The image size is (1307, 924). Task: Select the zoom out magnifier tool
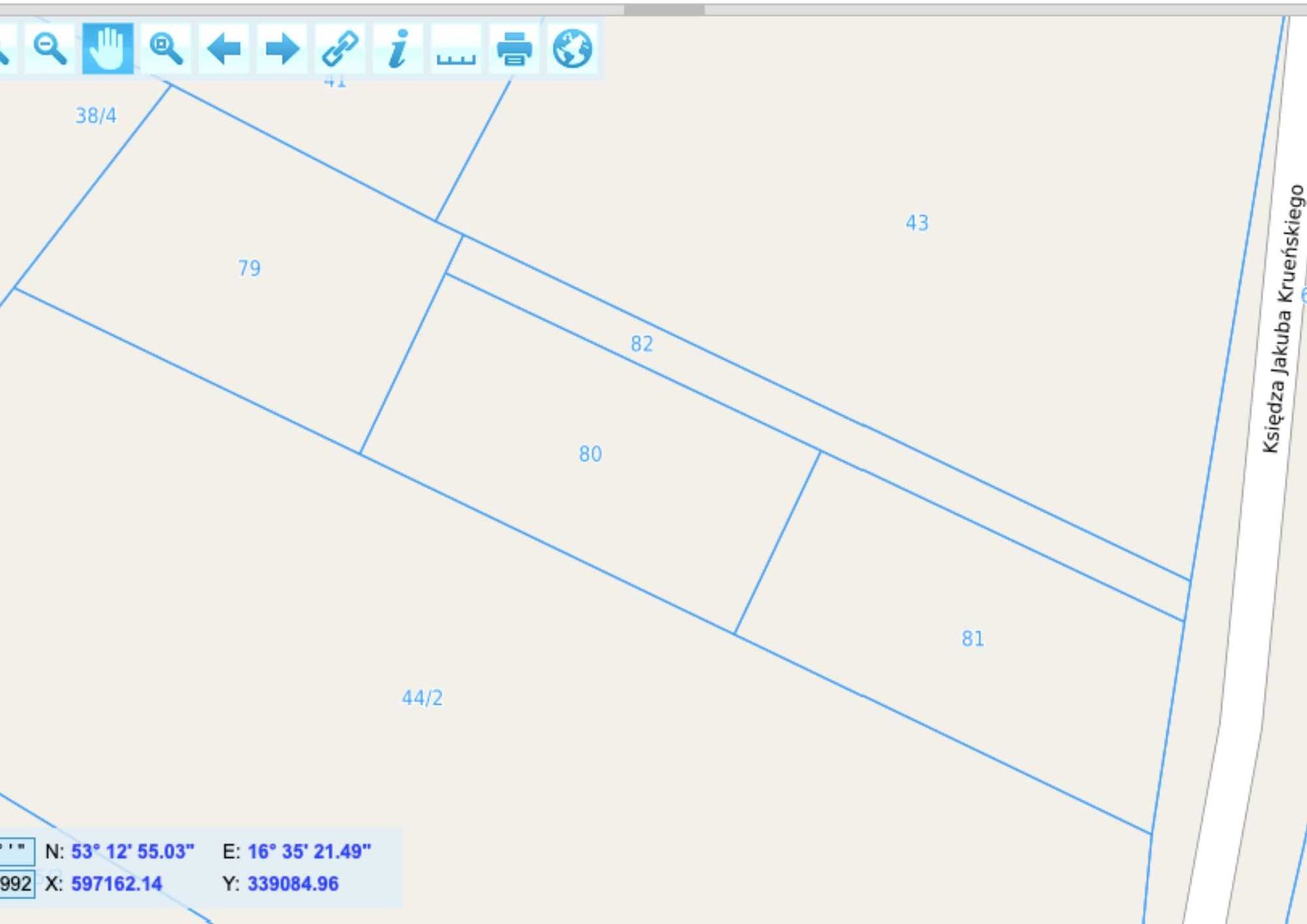[50, 49]
